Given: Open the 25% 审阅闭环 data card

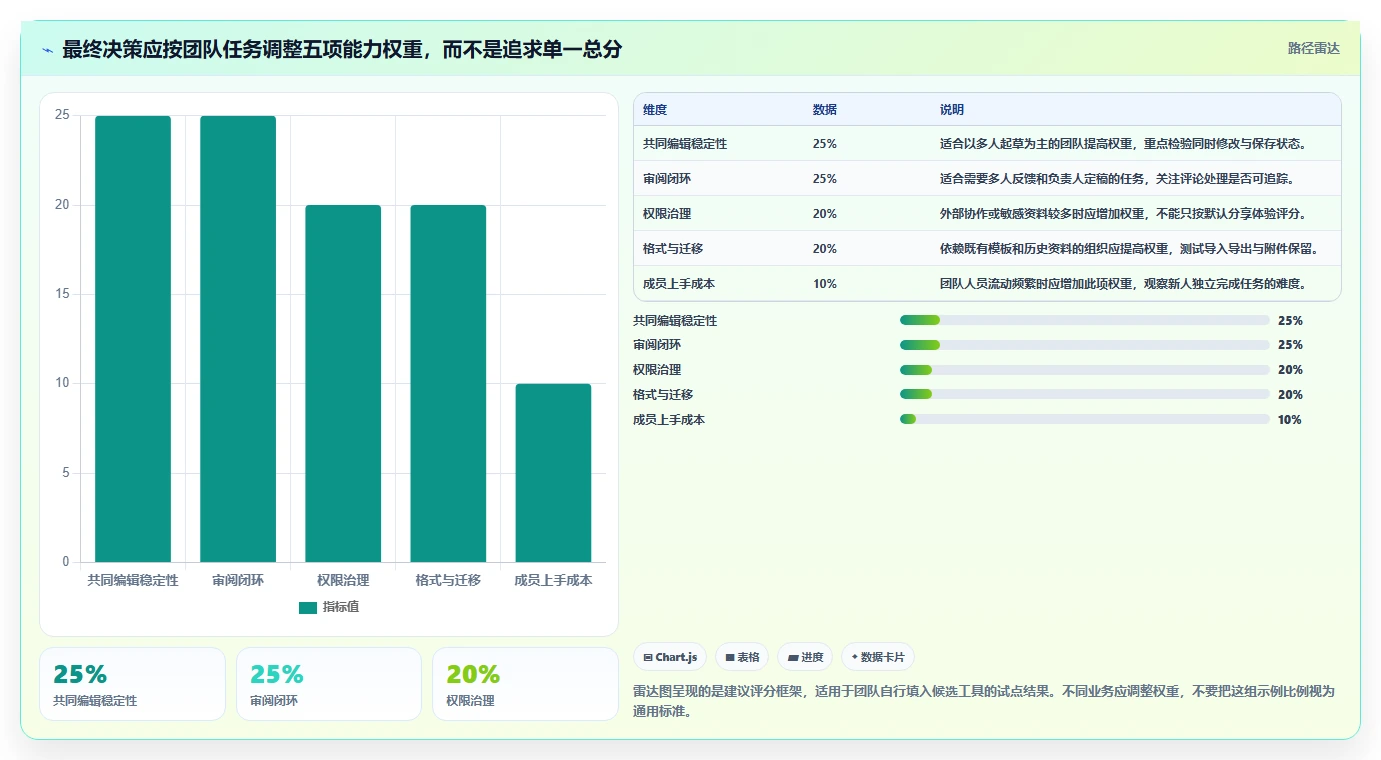Looking at the screenshot, I should click(329, 684).
